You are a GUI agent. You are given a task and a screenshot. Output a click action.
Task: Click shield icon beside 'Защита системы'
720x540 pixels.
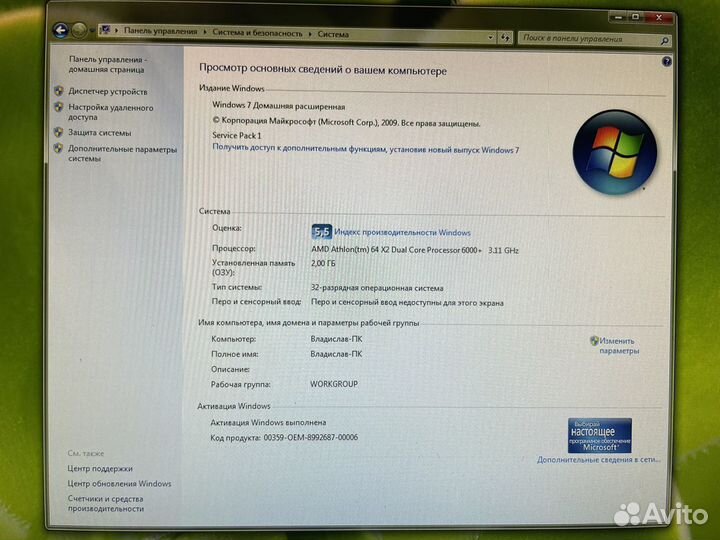point(59,132)
